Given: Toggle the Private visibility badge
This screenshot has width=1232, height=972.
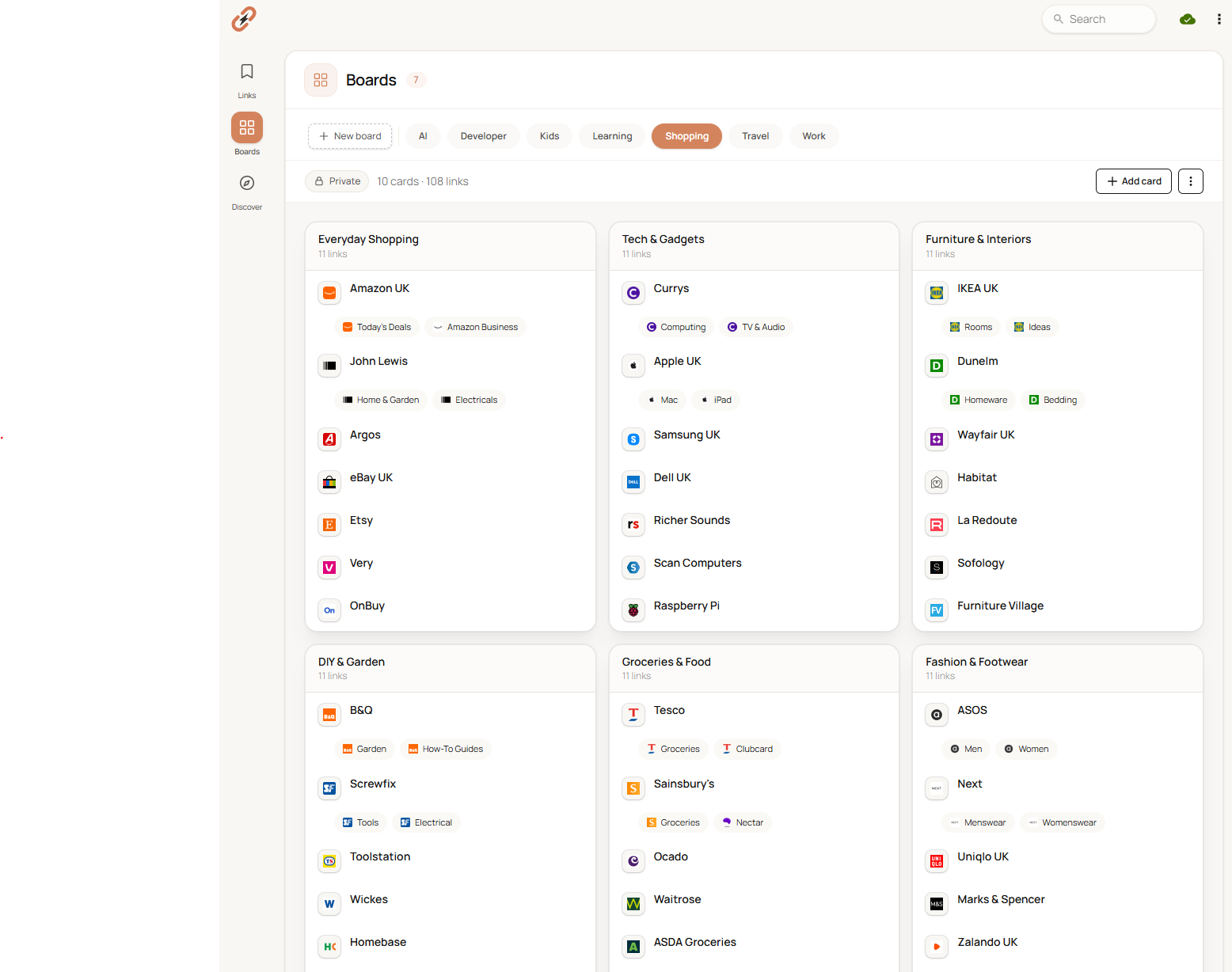Looking at the screenshot, I should (337, 181).
